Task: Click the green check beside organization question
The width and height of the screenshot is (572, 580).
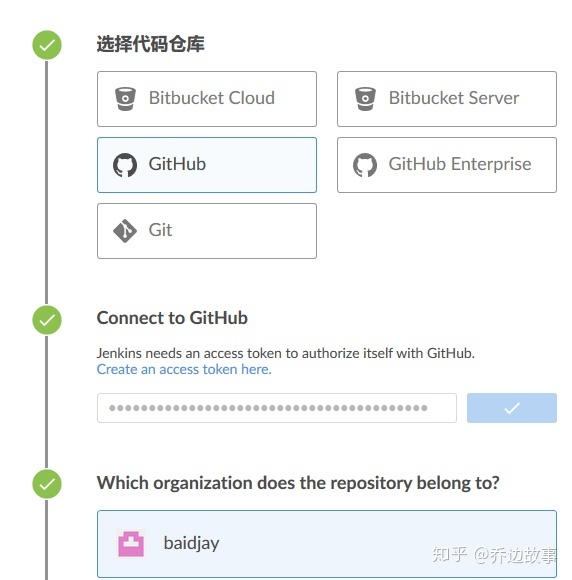Action: [x=47, y=484]
